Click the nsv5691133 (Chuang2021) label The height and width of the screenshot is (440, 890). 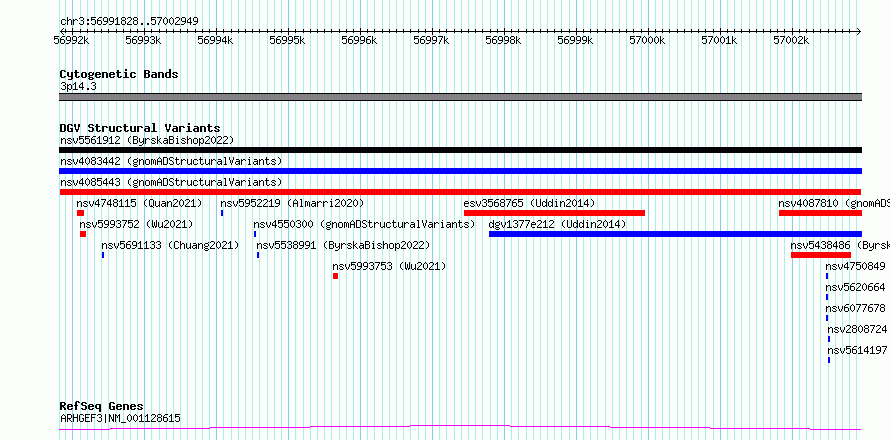tap(170, 245)
